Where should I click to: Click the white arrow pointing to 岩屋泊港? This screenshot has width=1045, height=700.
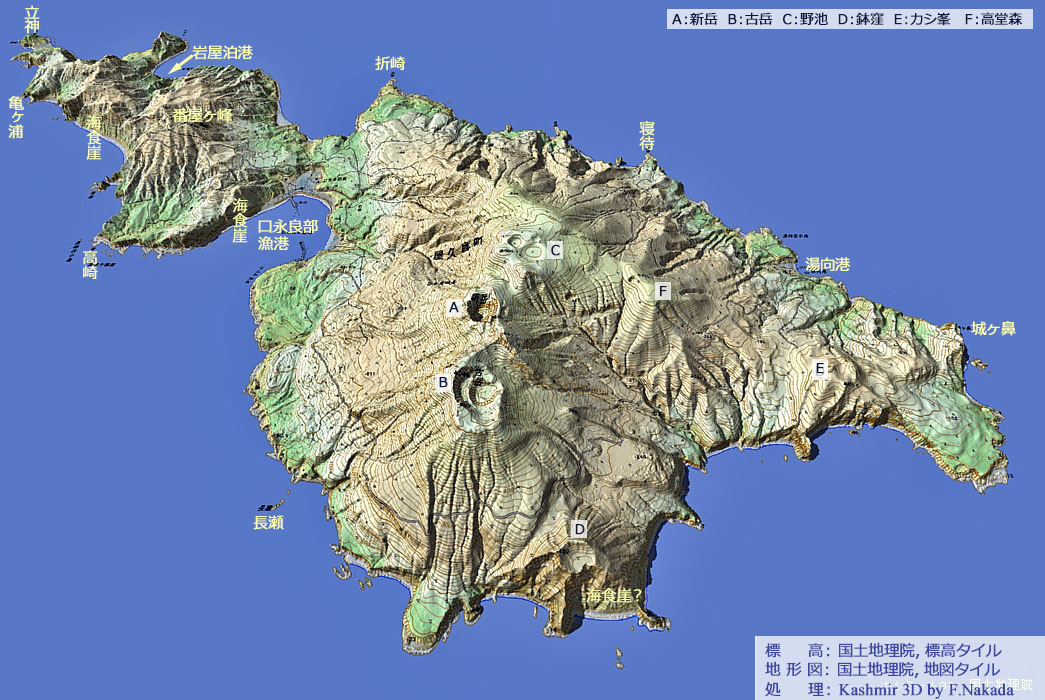179,64
